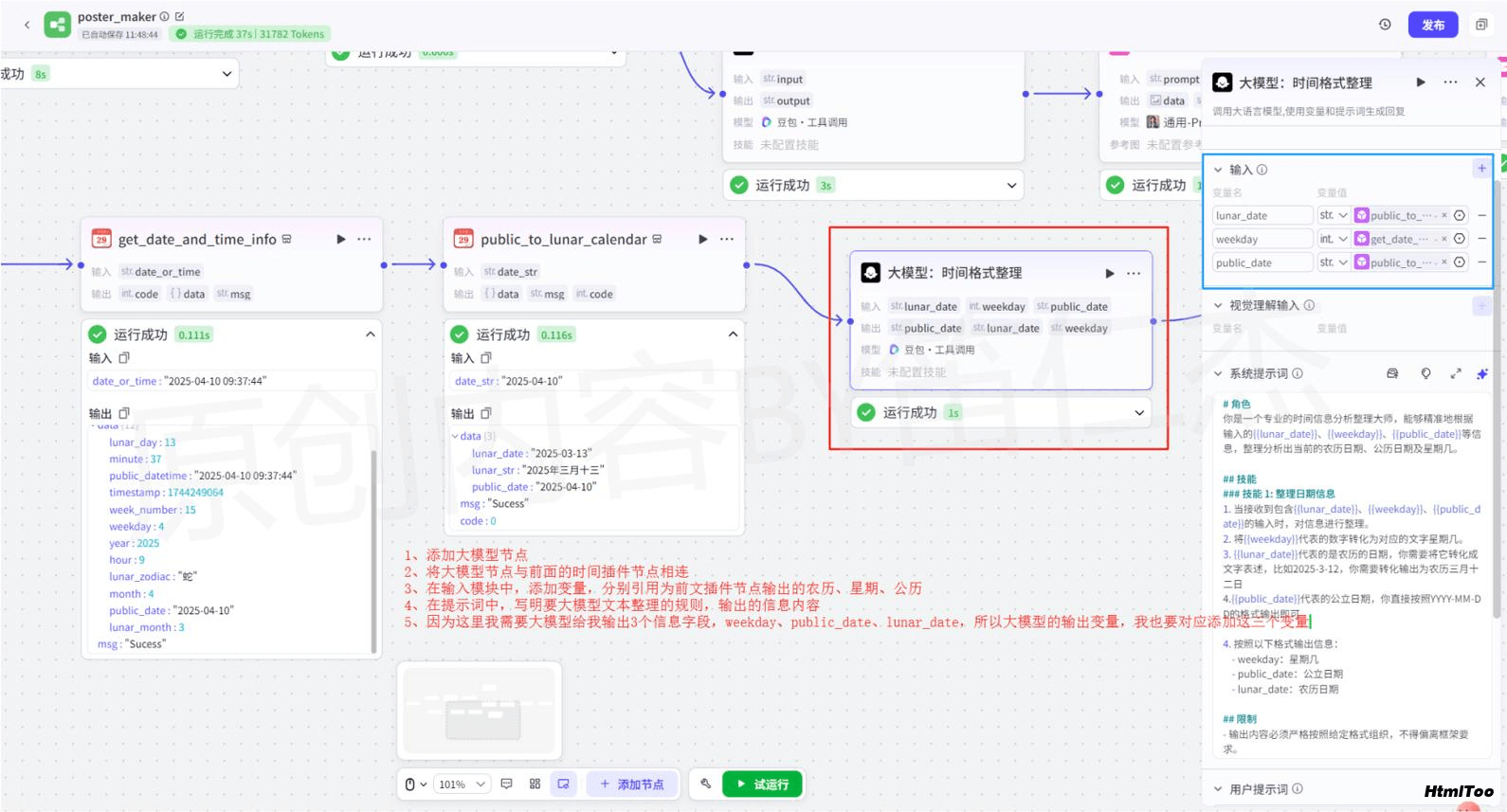Change type dropdown for public_date variable
1507x812 pixels.
(1334, 262)
